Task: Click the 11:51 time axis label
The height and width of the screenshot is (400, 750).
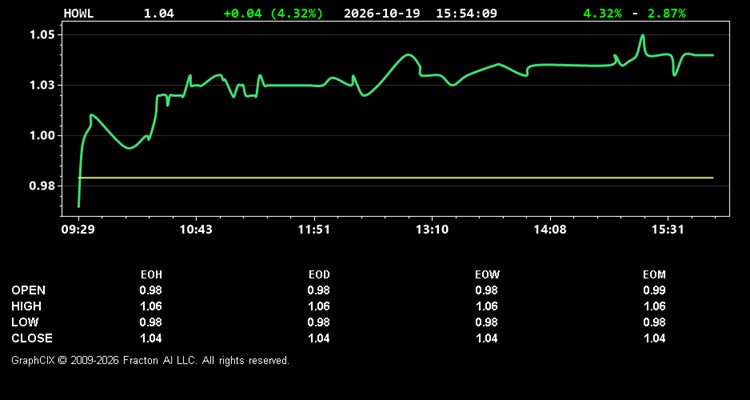Action: coord(314,230)
